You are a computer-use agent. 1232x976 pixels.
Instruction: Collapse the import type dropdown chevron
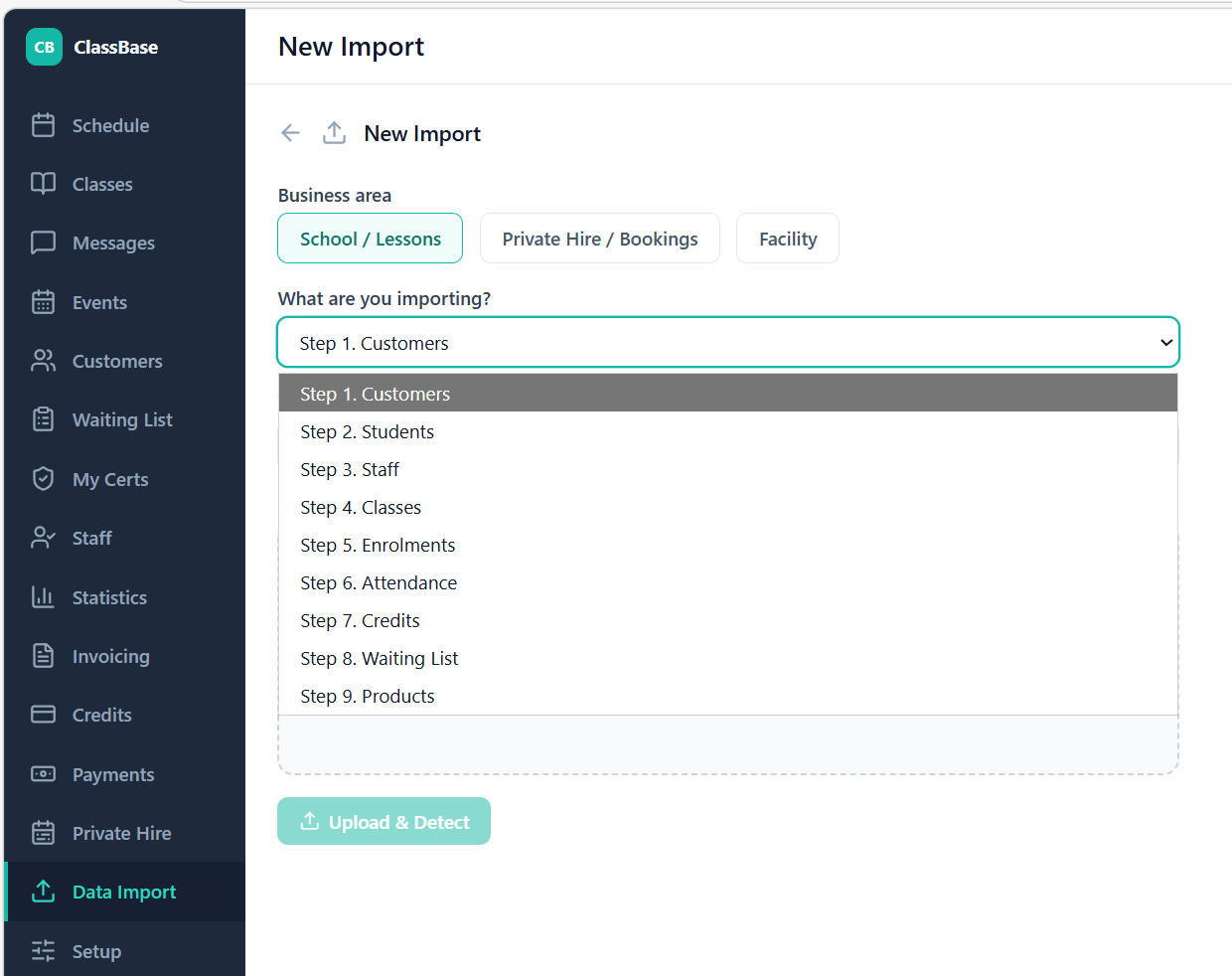coord(1166,342)
